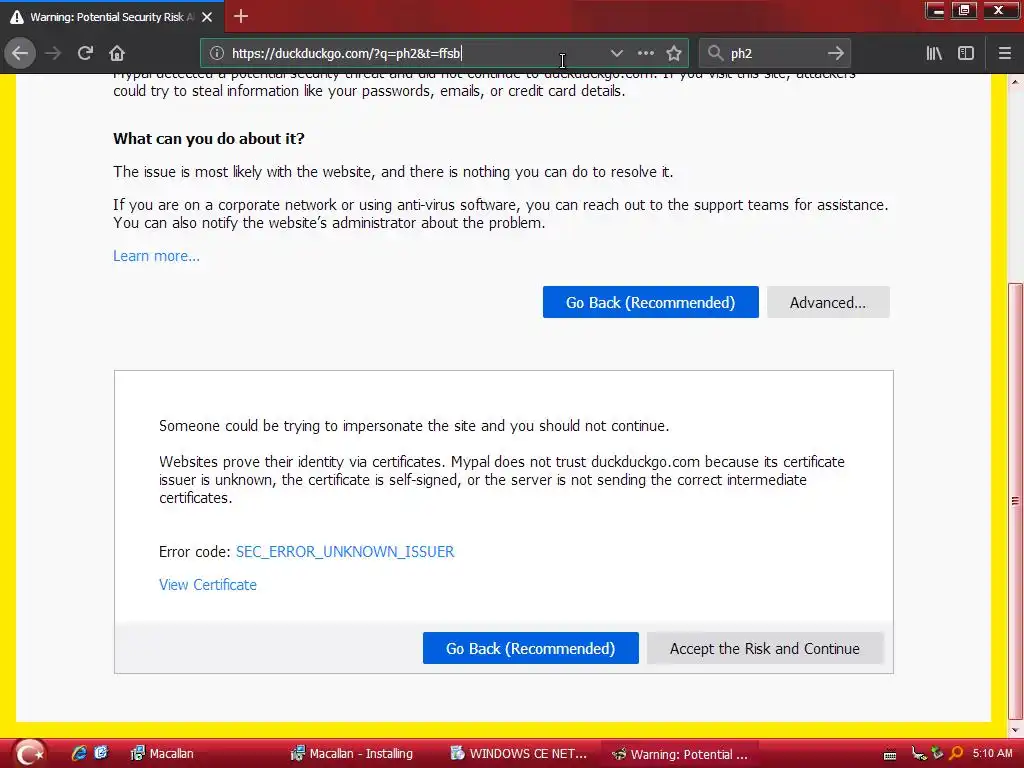1024x768 pixels.
Task: Select the Warning: Potential Security Risk tab
Action: [112, 17]
